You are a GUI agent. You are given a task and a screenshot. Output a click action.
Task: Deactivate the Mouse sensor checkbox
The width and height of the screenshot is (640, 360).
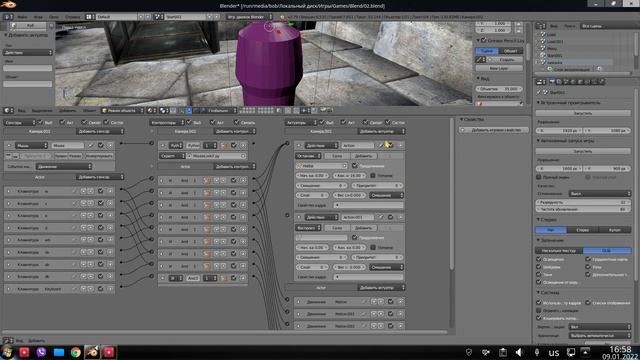pyautogui.click(x=100, y=145)
